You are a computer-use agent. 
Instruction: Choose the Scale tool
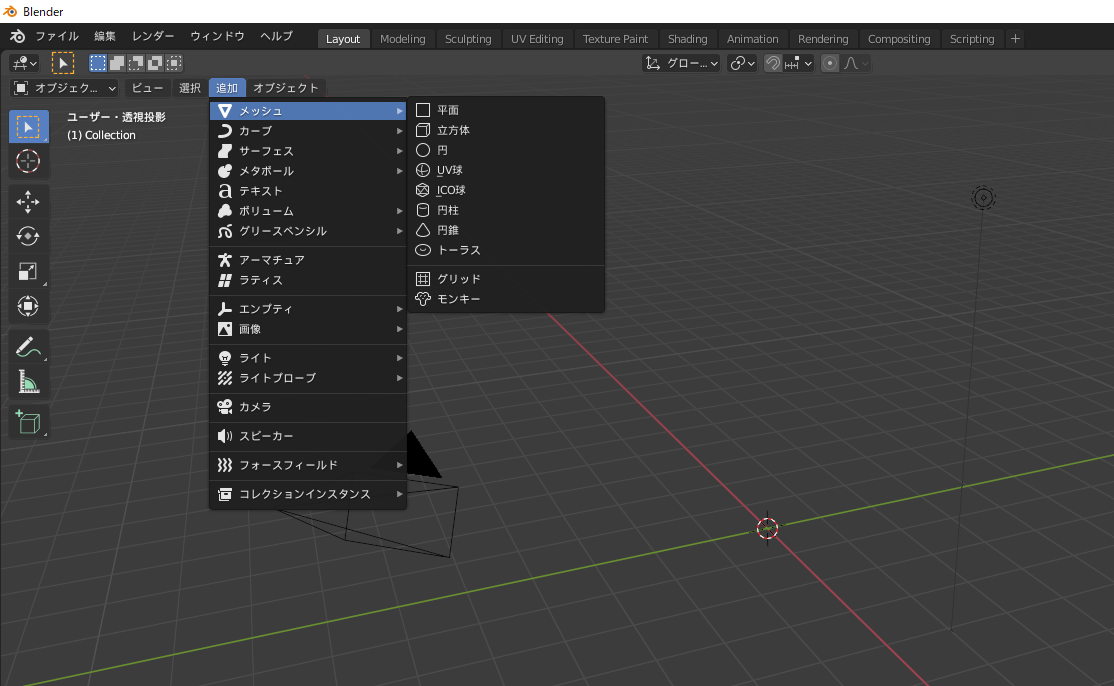[x=28, y=271]
